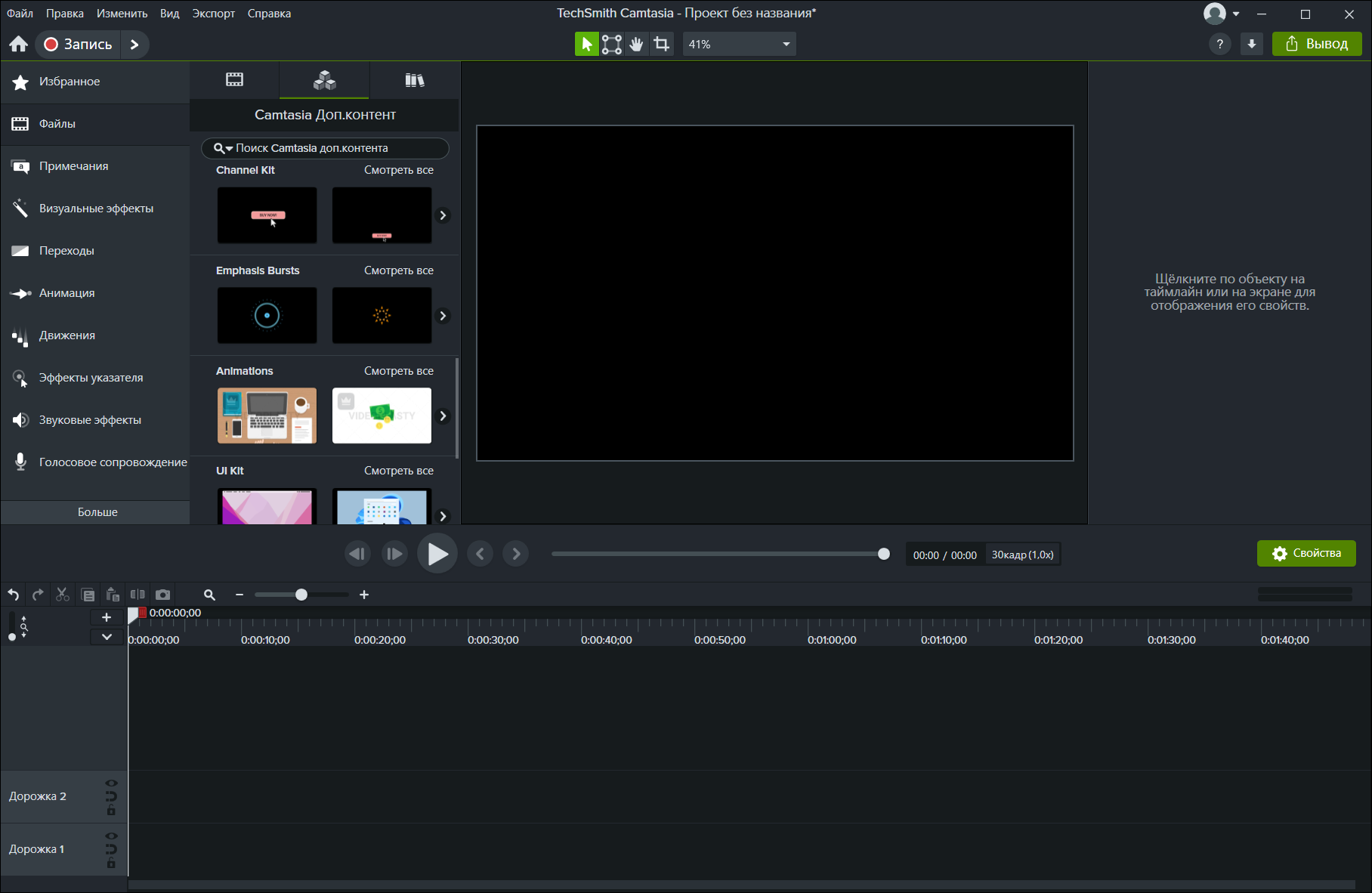Show more Animations items arrow
The width and height of the screenshot is (1372, 893).
443,416
